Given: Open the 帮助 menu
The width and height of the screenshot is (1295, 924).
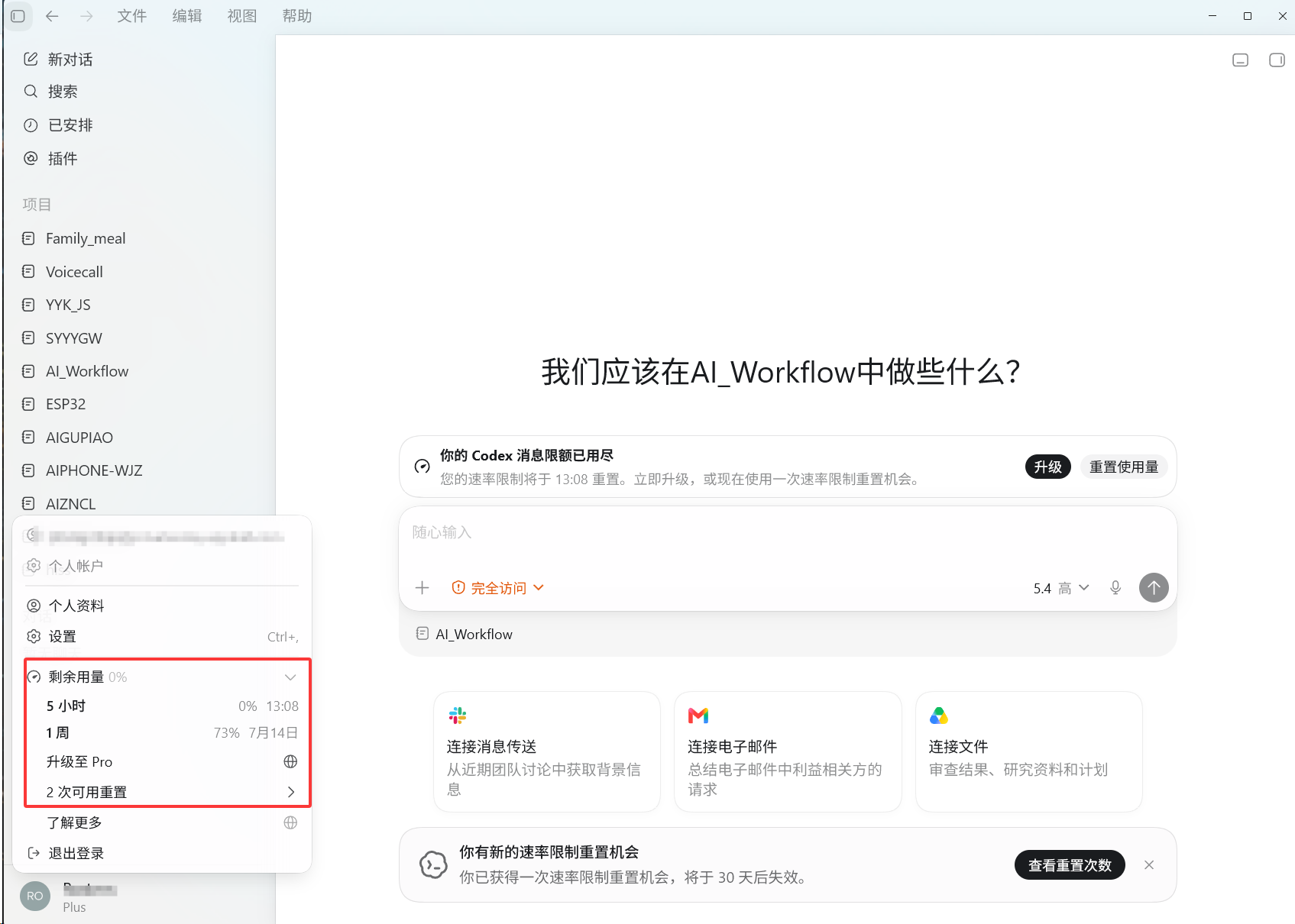Looking at the screenshot, I should [297, 16].
